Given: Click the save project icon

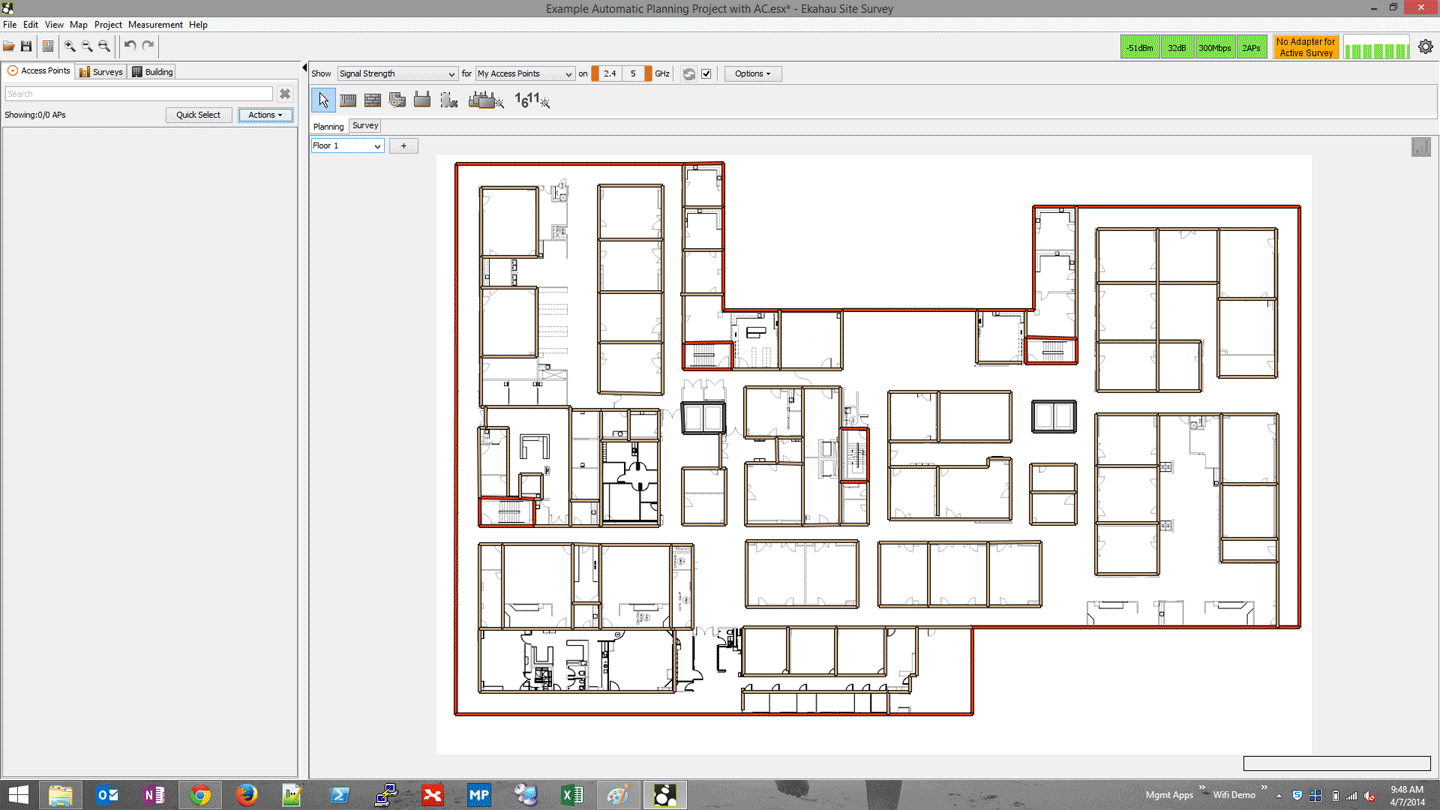Looking at the screenshot, I should pos(26,46).
